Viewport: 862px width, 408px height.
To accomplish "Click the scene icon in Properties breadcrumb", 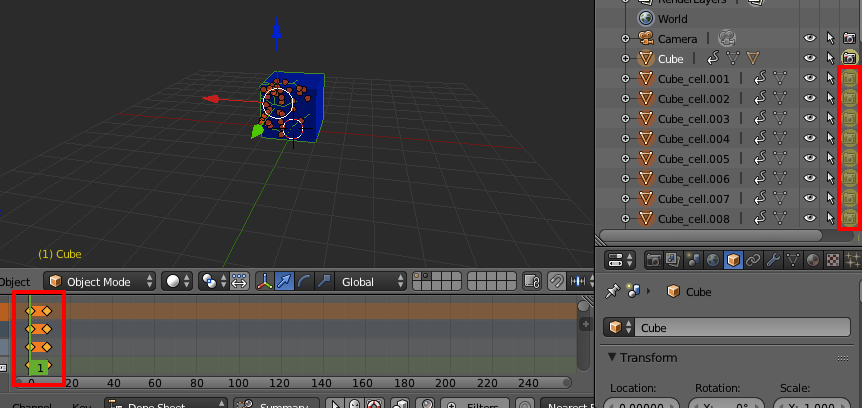I will pyautogui.click(x=633, y=291).
